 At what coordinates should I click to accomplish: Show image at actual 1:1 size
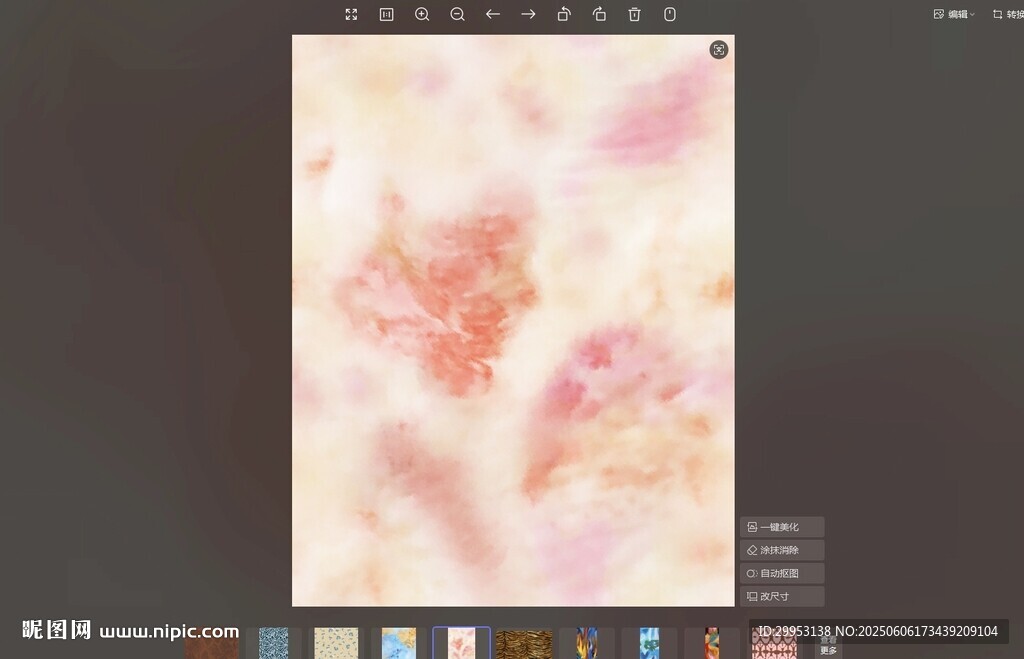(387, 14)
